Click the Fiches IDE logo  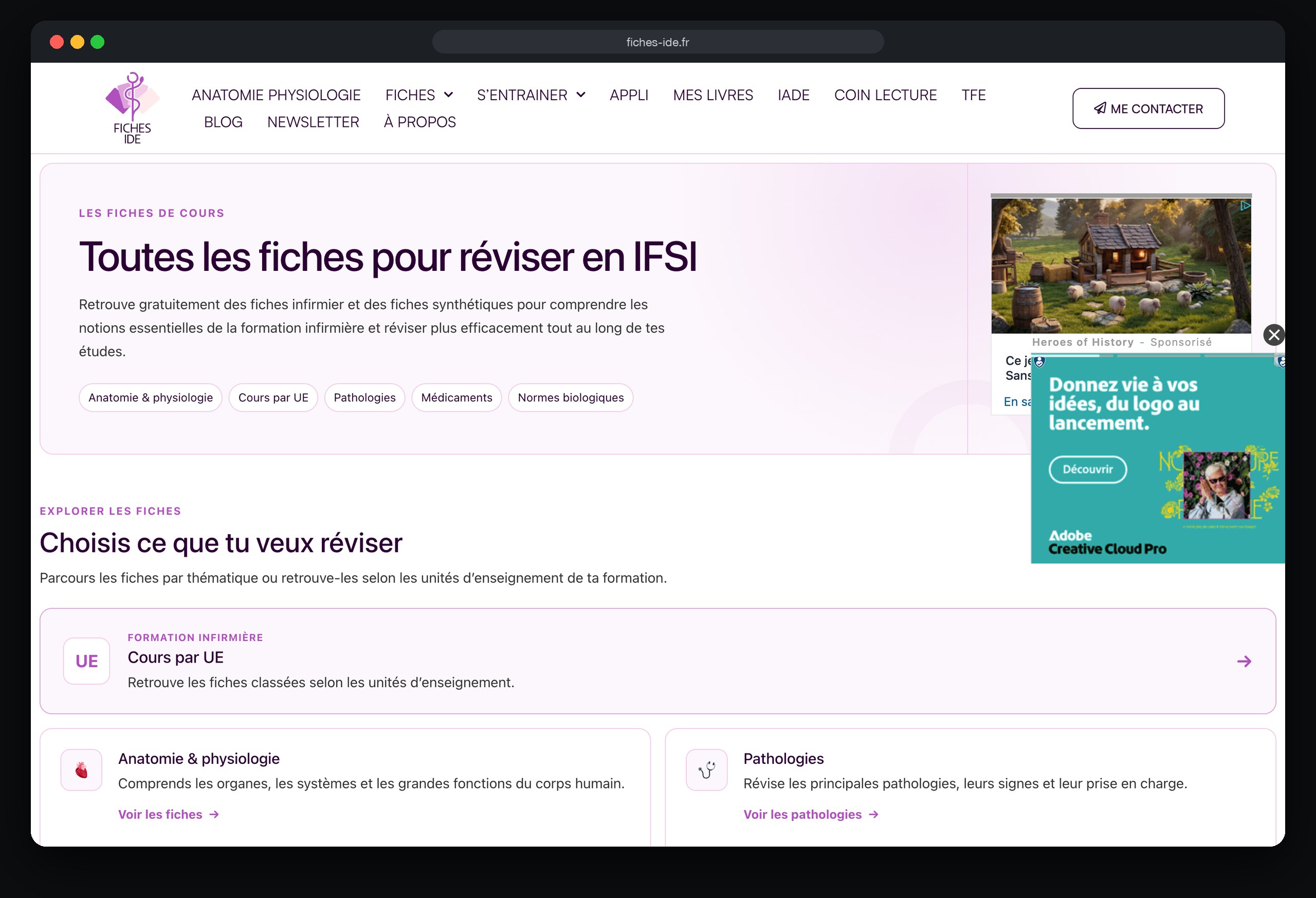point(133,108)
